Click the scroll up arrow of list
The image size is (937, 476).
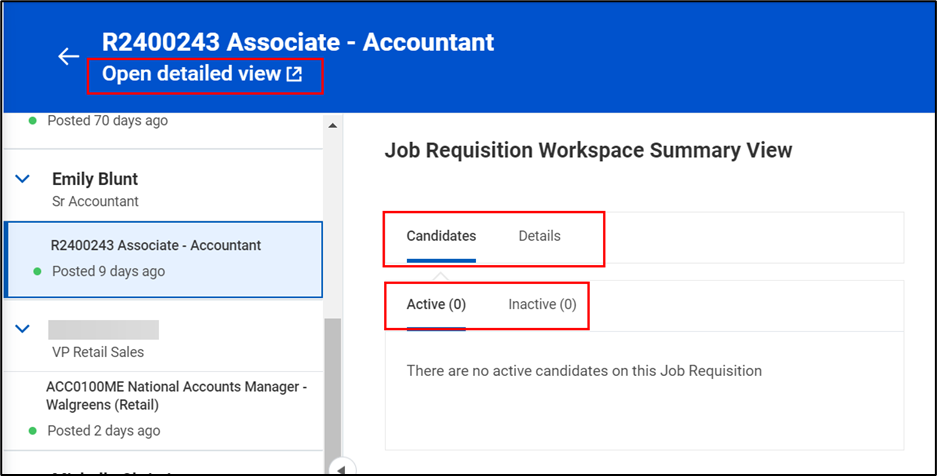[x=333, y=125]
